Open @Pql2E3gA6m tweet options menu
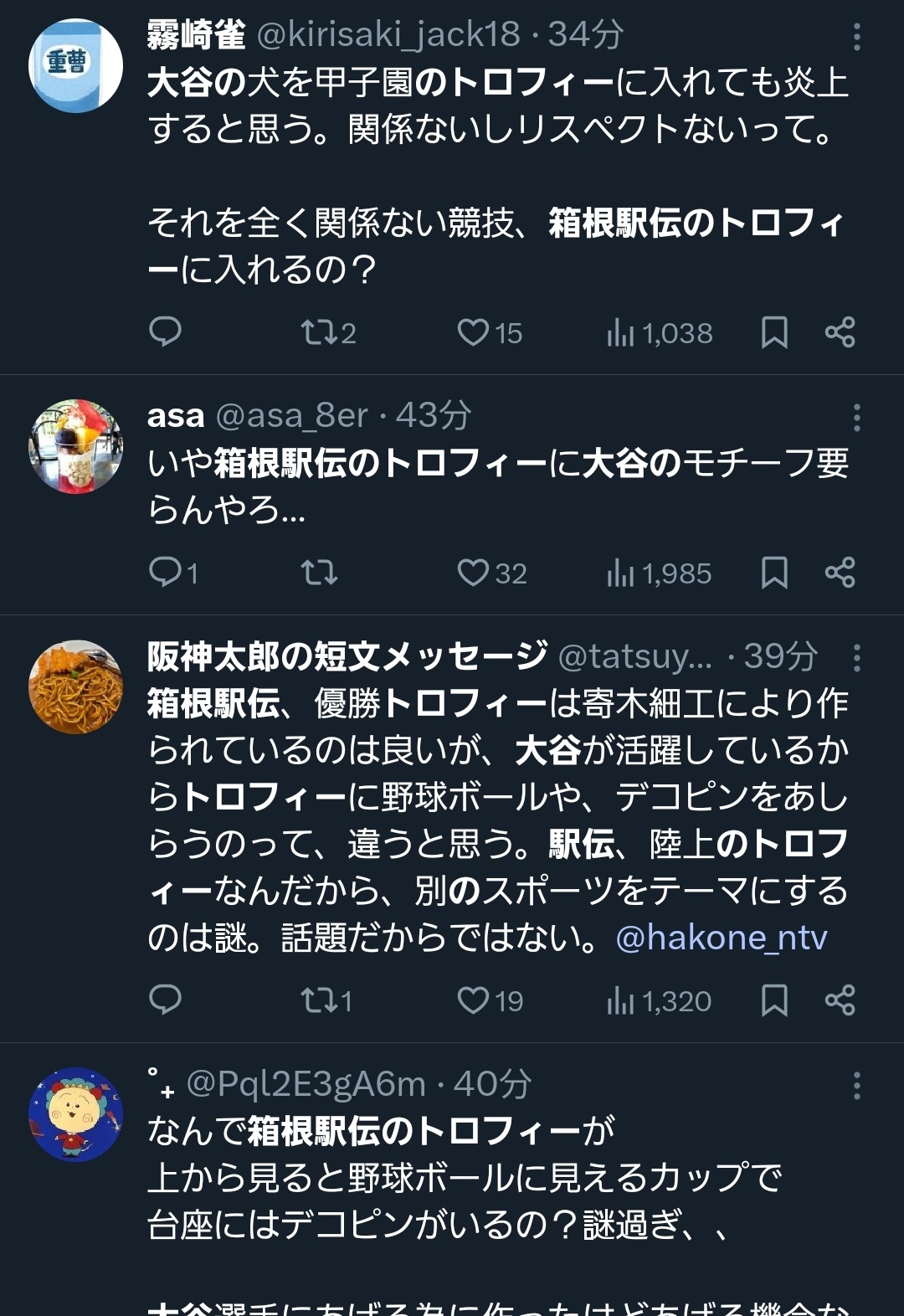This screenshot has width=904, height=1316. click(856, 1086)
